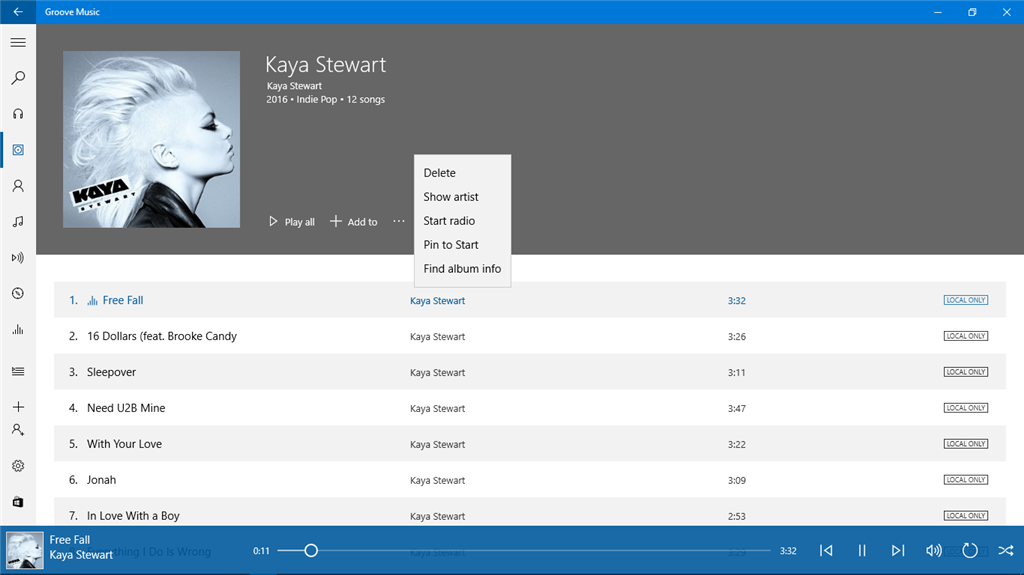Go back with the arrow button

point(18,12)
